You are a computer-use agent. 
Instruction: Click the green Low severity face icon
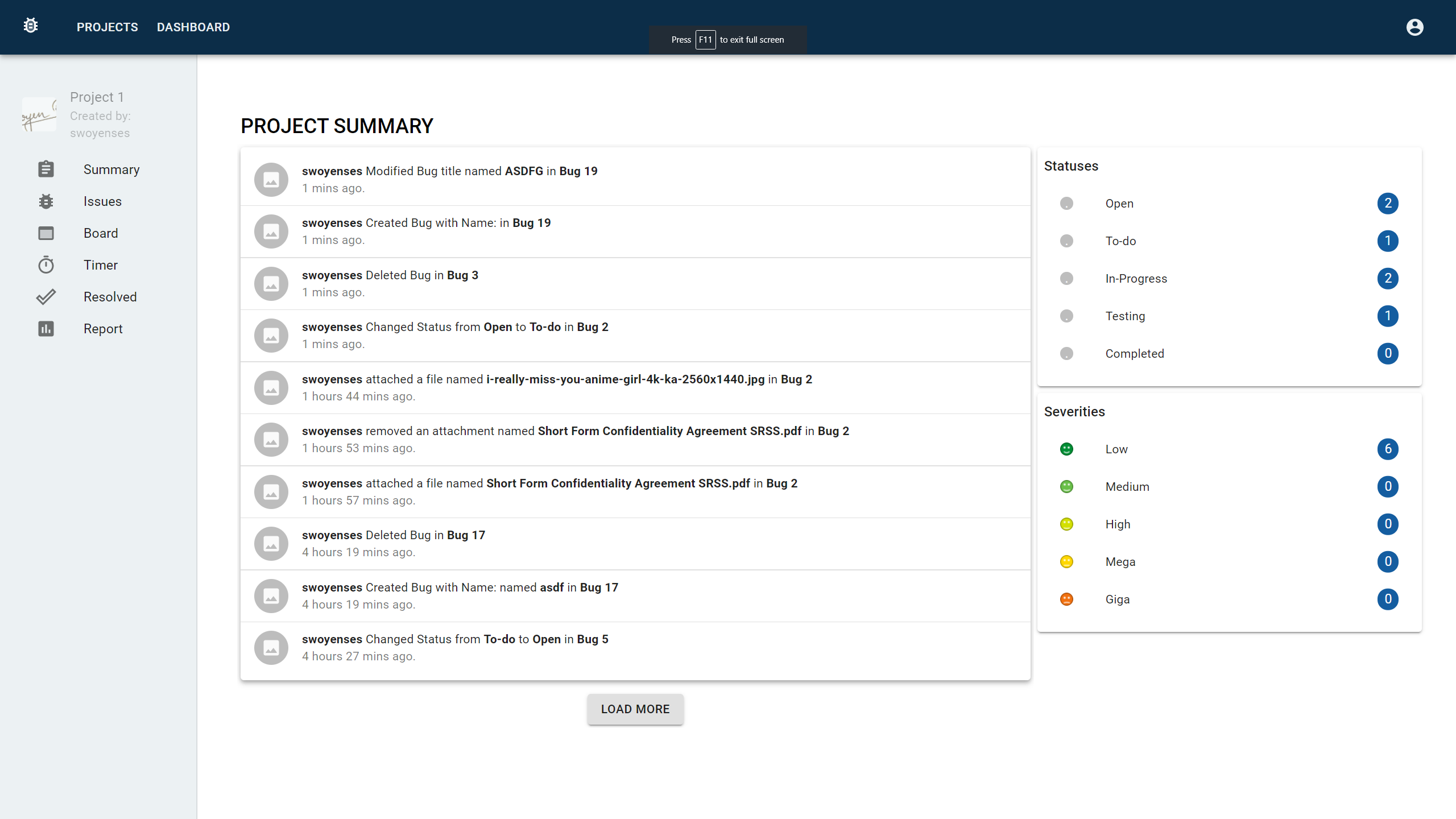pos(1066,449)
